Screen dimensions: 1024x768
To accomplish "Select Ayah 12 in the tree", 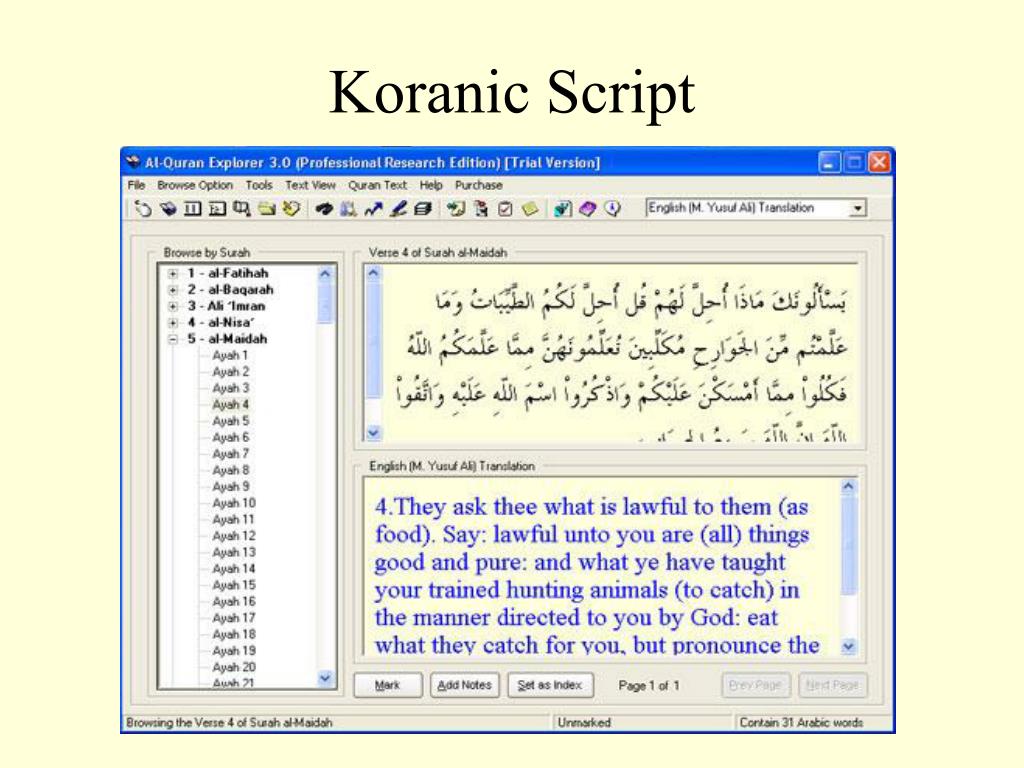I will (x=234, y=536).
